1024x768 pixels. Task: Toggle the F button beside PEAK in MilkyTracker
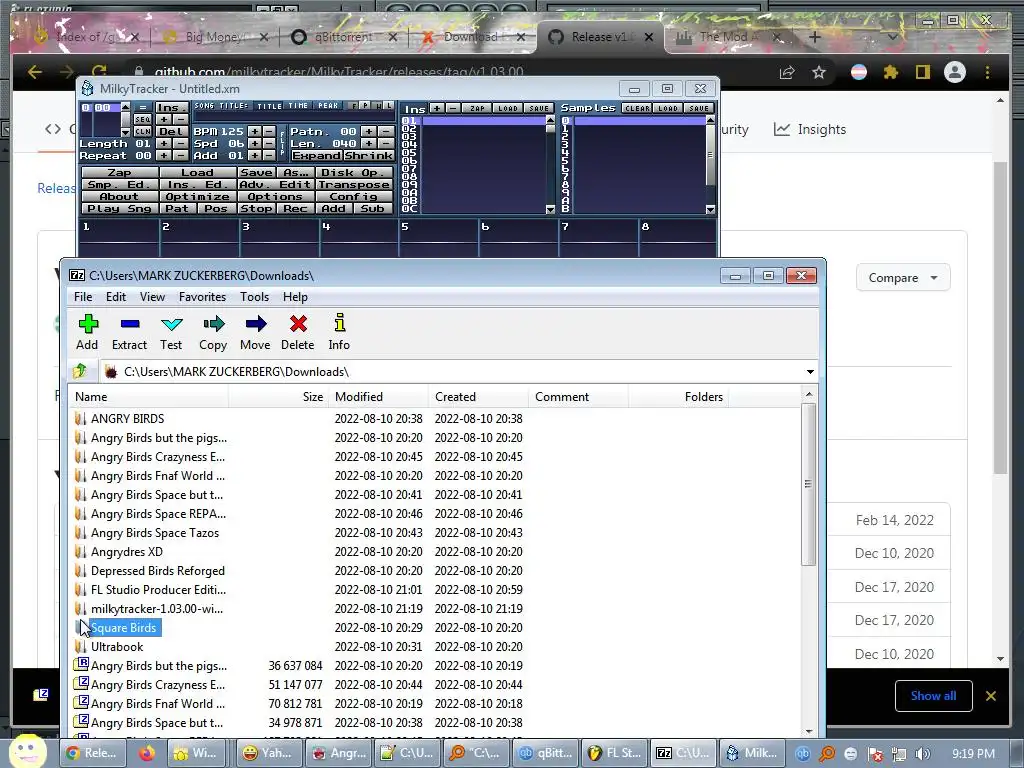coord(355,106)
